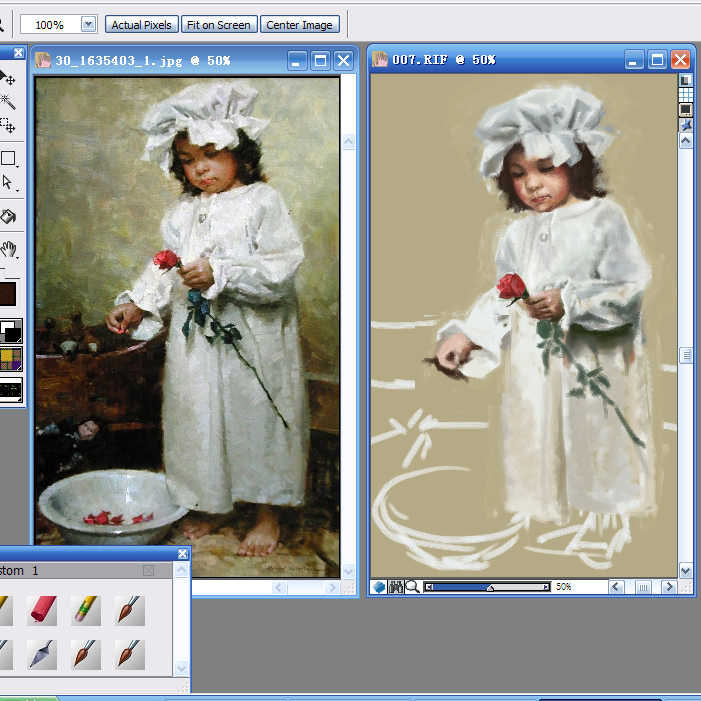
Task: Click the Actual Pixels button
Action: [x=141, y=25]
